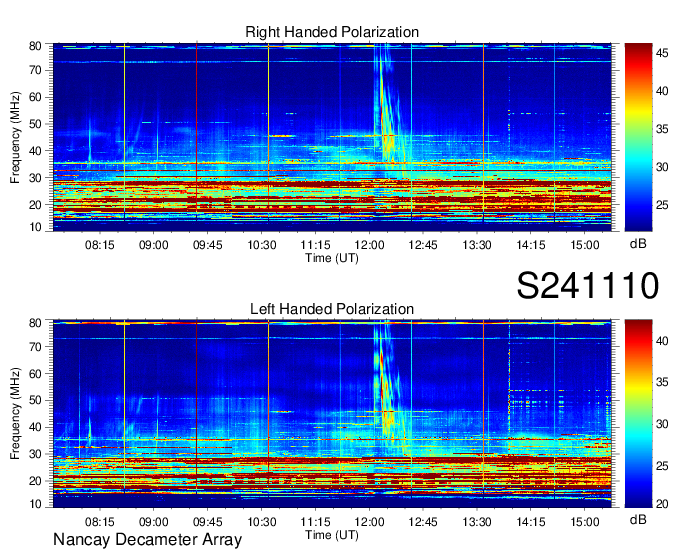Click the "Left Handed Polarization" plot title
This screenshot has width=680, height=552.
pos(332,309)
